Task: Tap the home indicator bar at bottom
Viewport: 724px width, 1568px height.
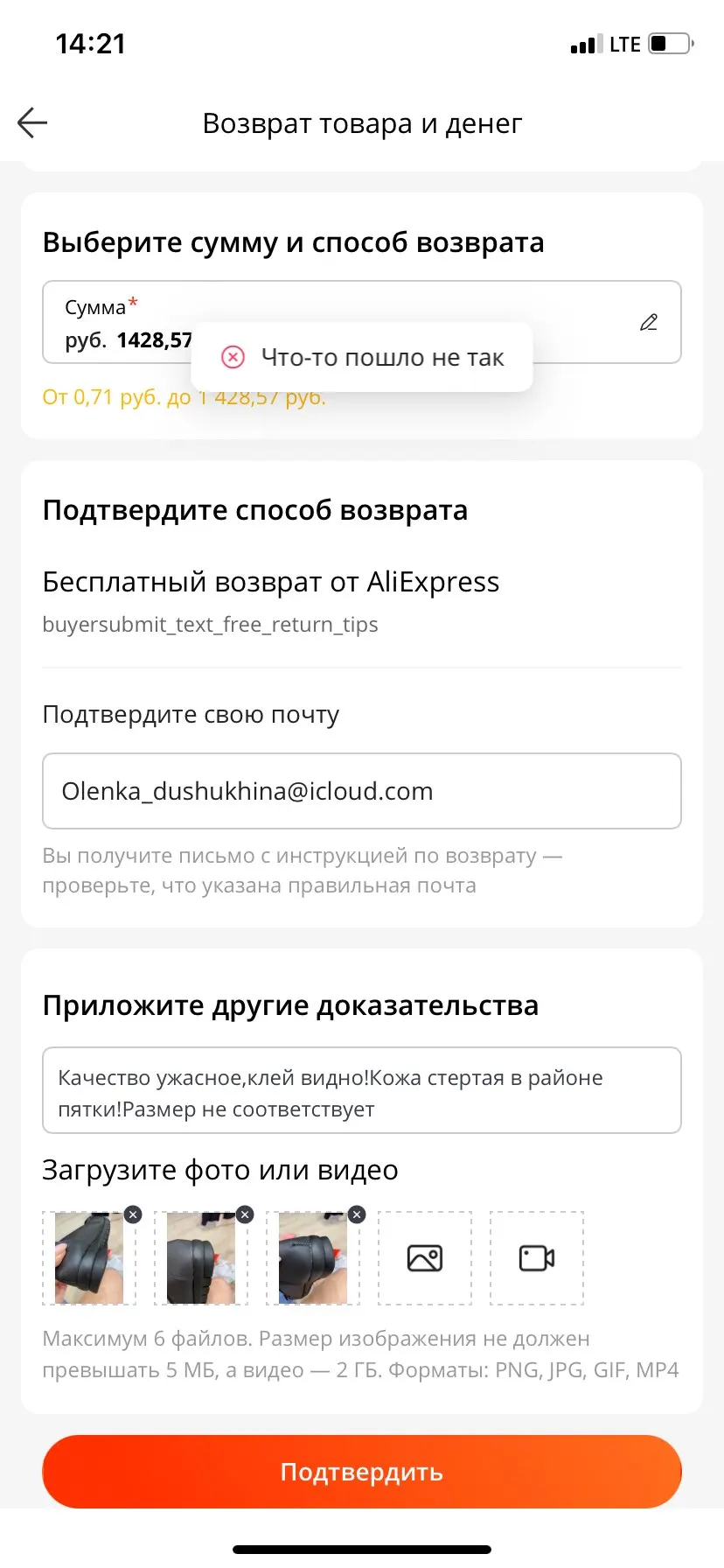Action: [361, 1550]
